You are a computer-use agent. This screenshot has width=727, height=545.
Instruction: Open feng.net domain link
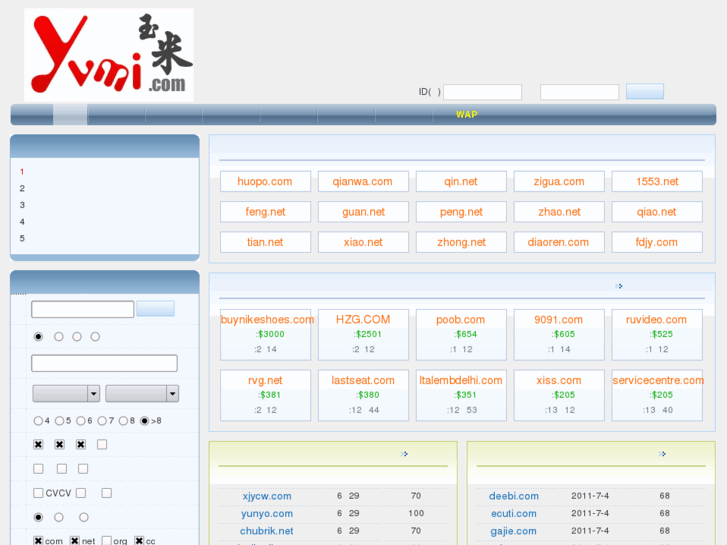coord(265,212)
